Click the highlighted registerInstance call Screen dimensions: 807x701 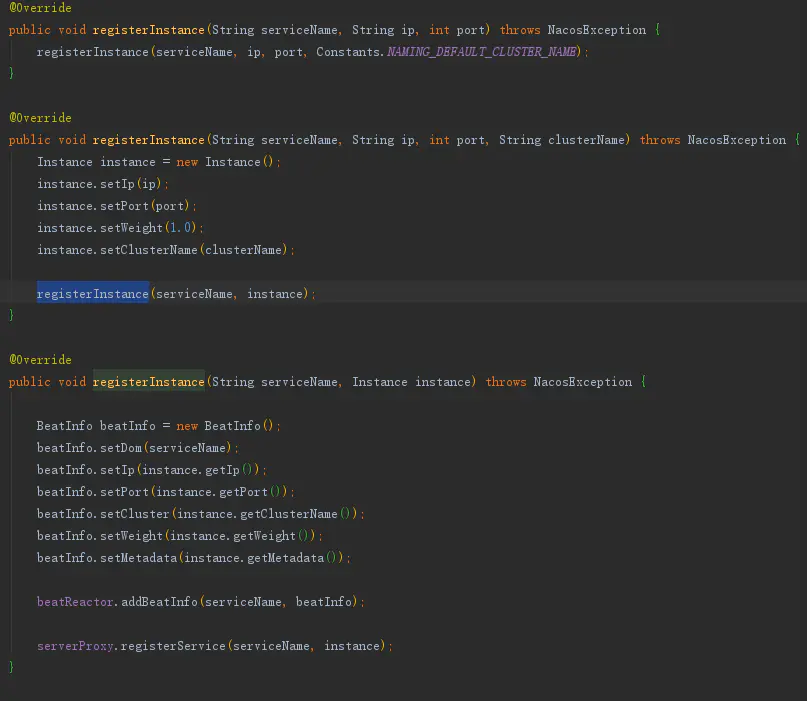(x=93, y=294)
